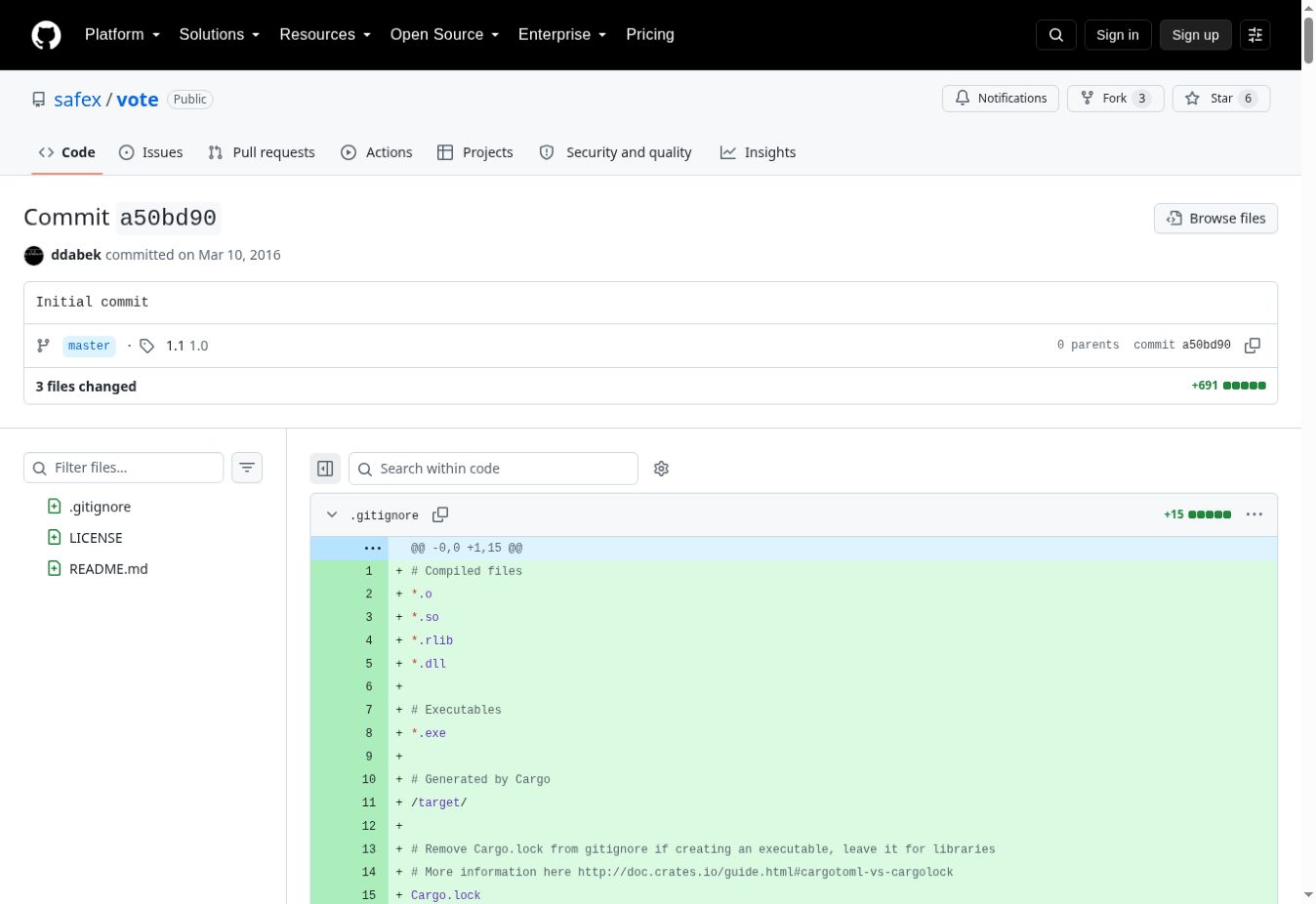Expand the Platform menu

122,34
